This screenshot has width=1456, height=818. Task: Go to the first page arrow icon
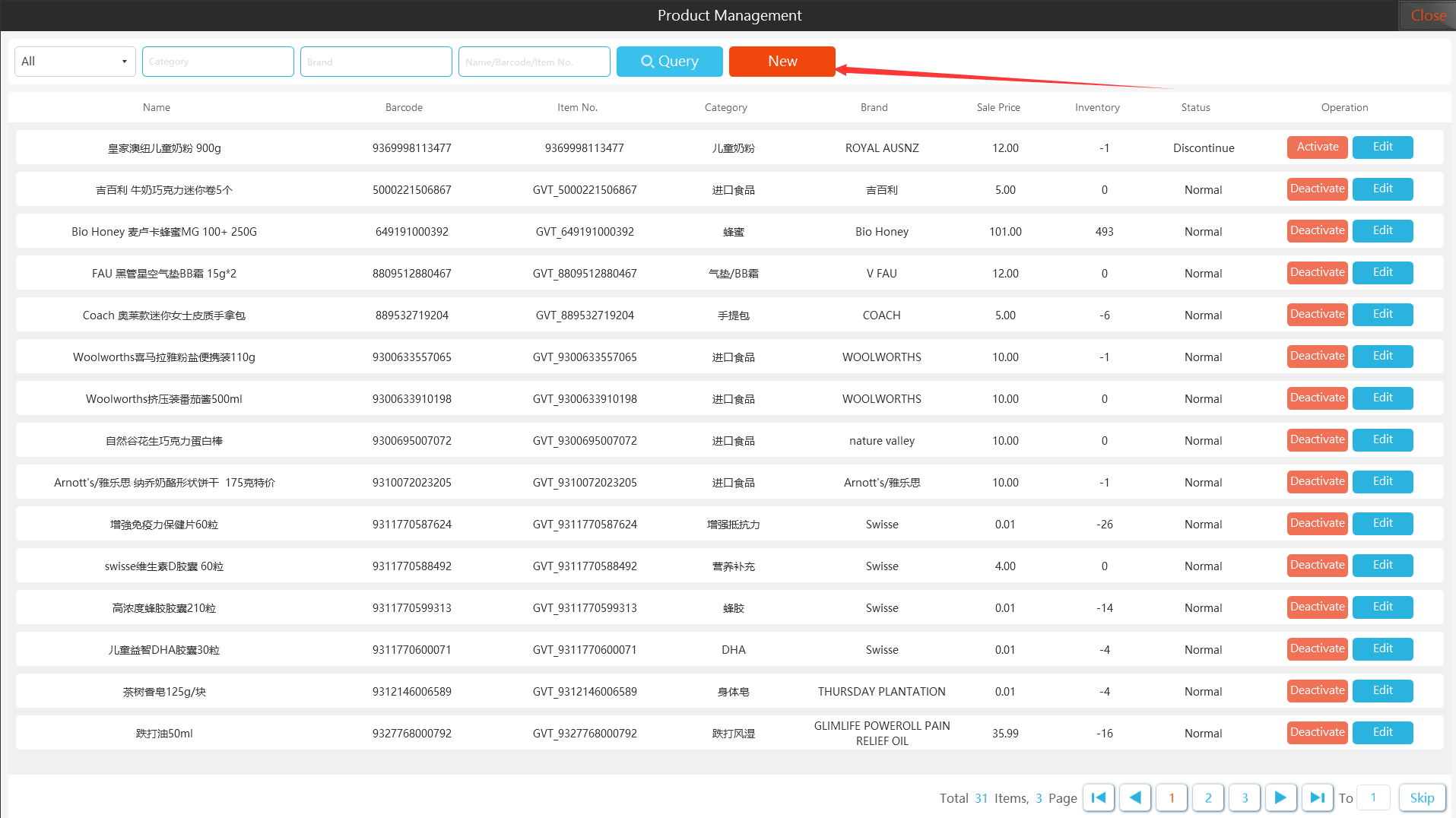(x=1099, y=797)
